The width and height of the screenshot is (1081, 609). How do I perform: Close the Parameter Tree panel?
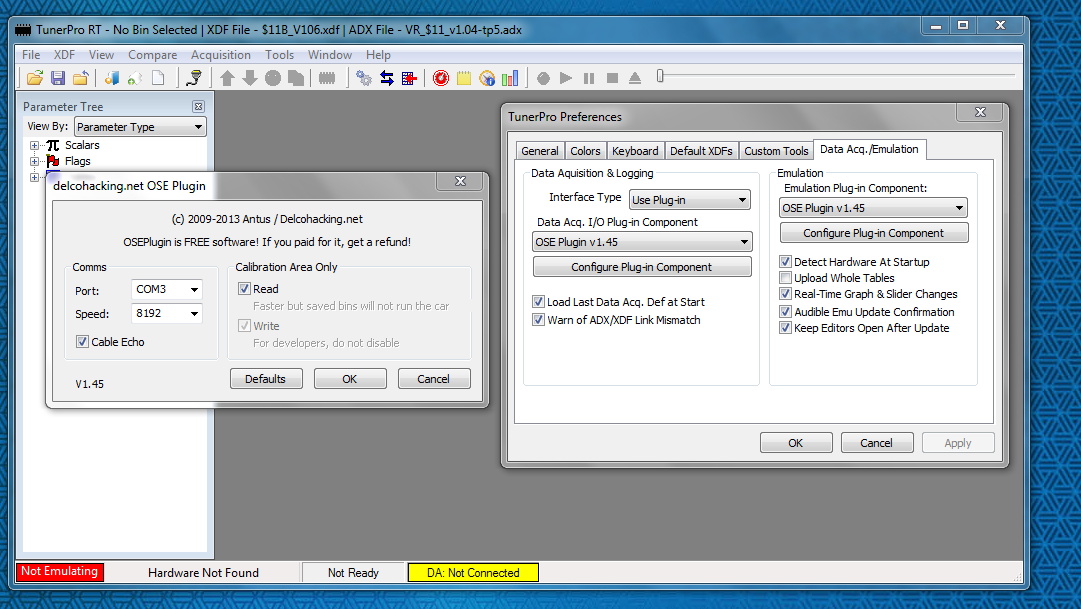coord(199,106)
